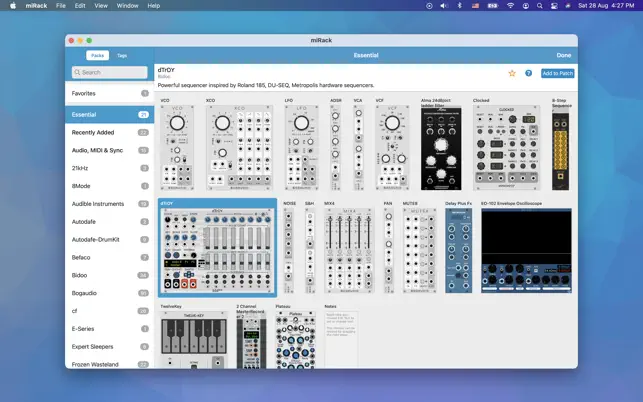Select the LFO module thumbnail

pyautogui.click(x=301, y=148)
